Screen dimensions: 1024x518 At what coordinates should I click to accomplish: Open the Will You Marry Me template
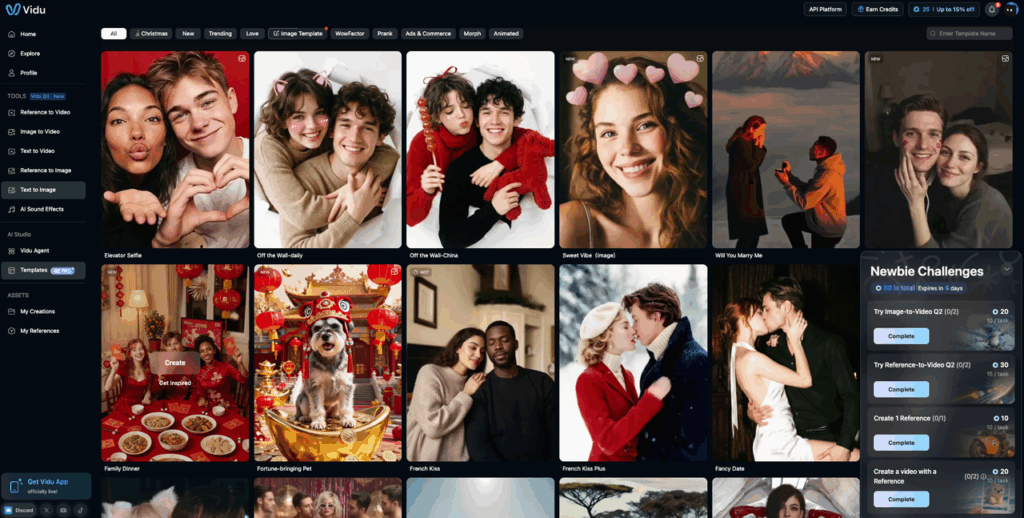coord(786,150)
